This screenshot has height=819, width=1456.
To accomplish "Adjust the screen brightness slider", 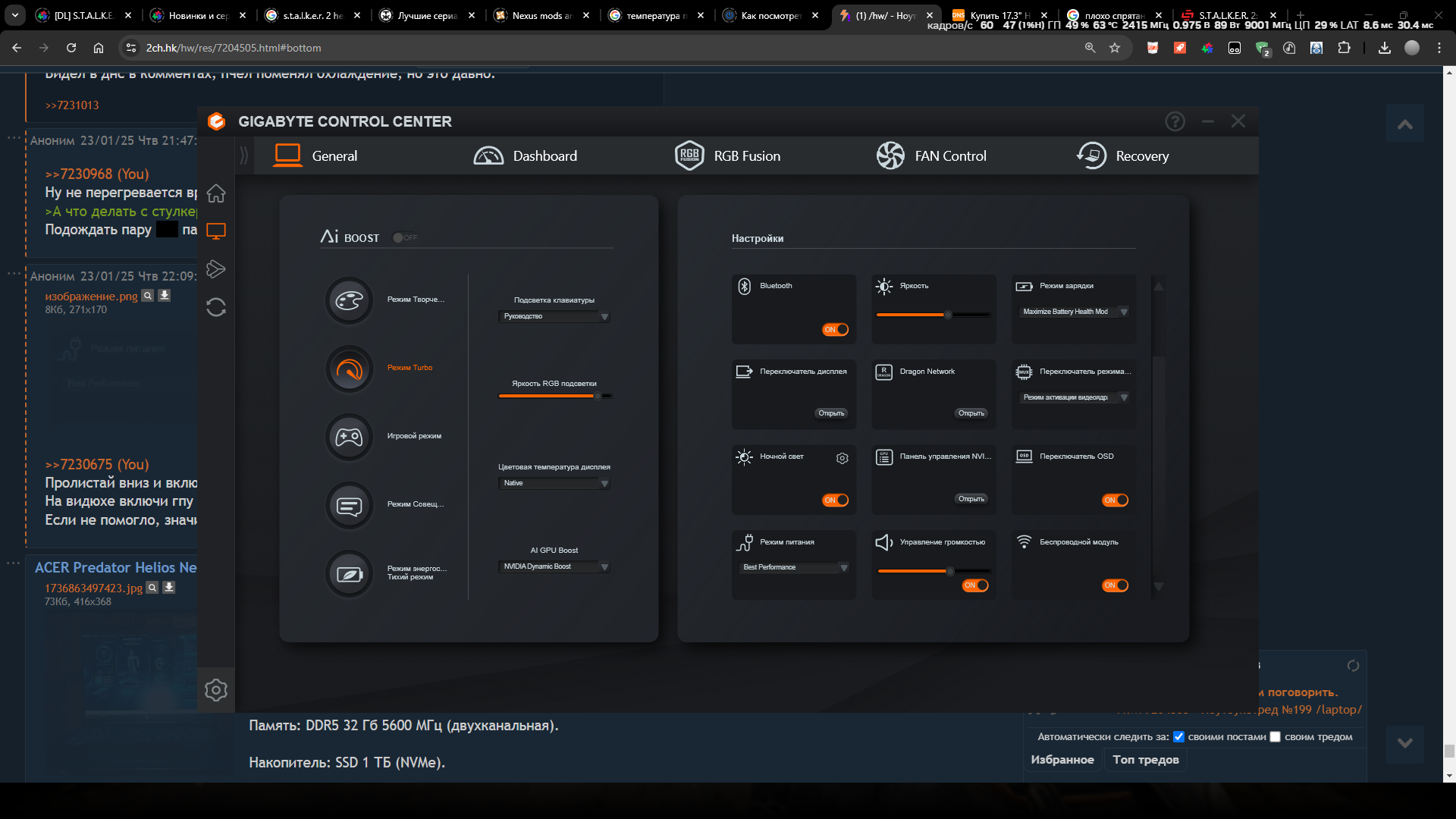I will coord(934,315).
